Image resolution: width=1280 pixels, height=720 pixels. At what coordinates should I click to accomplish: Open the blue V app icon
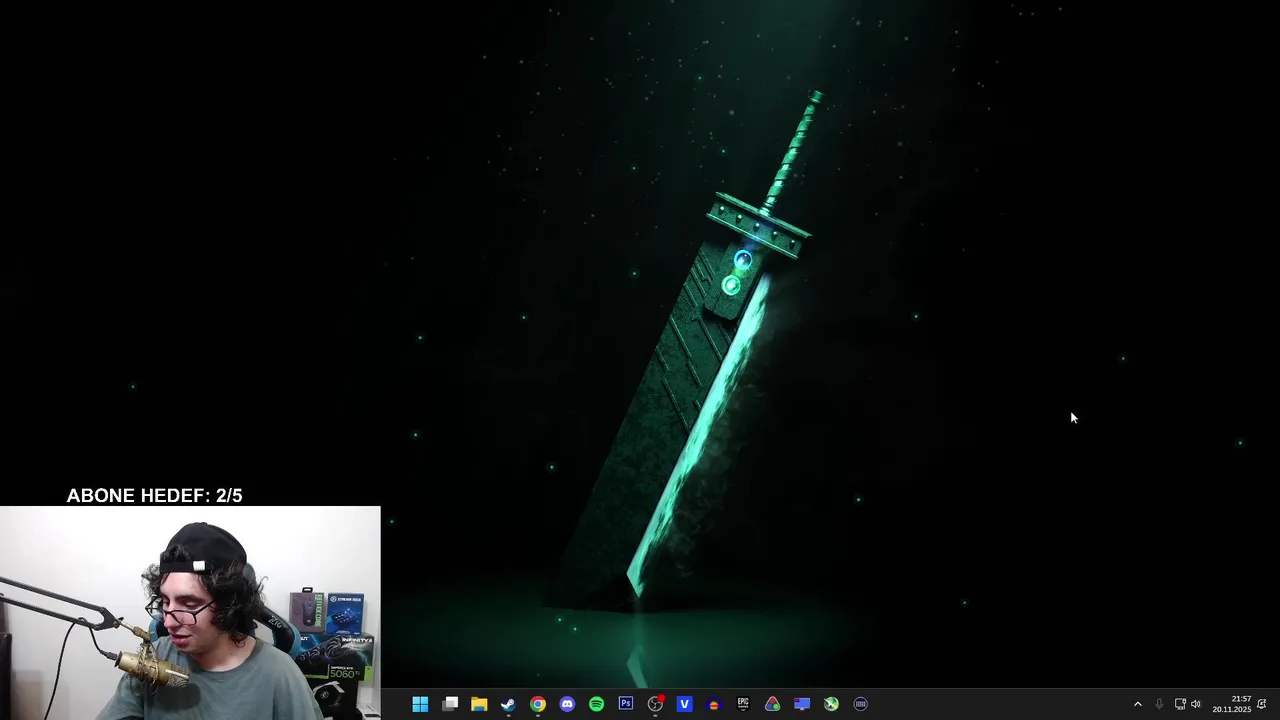pos(684,704)
